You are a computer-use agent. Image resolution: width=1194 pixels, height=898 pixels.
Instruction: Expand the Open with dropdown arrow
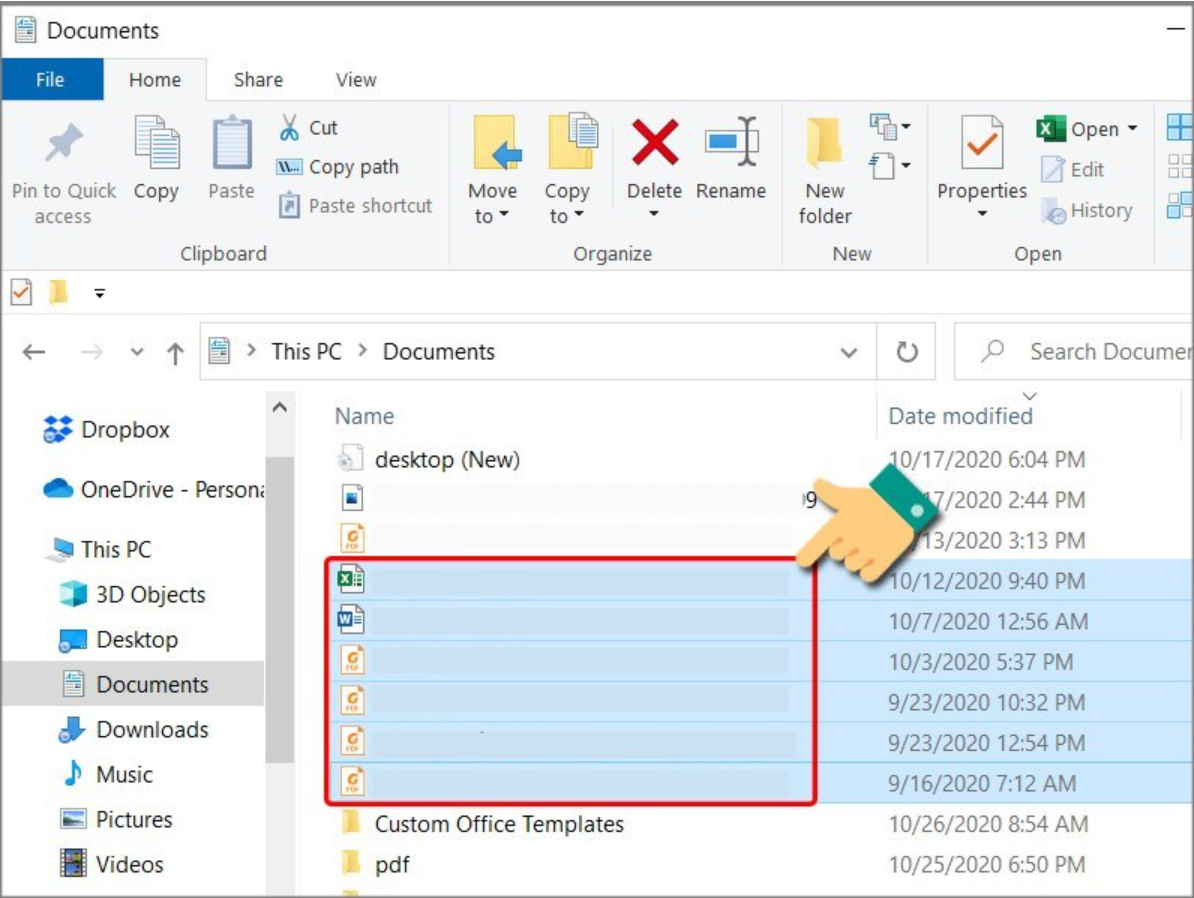click(1132, 128)
